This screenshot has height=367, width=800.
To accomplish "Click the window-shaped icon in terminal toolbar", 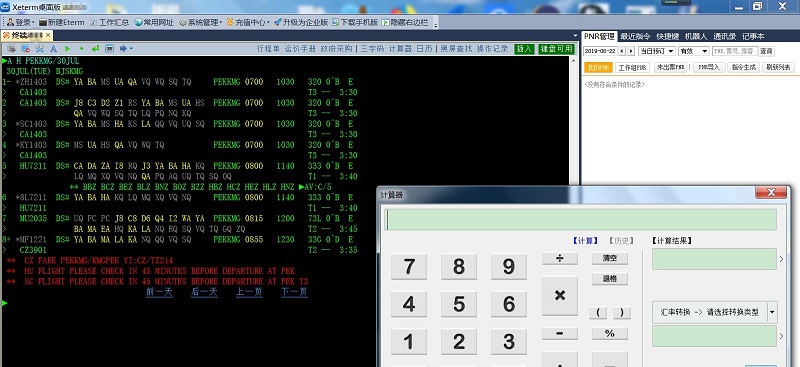I will coord(109,48).
